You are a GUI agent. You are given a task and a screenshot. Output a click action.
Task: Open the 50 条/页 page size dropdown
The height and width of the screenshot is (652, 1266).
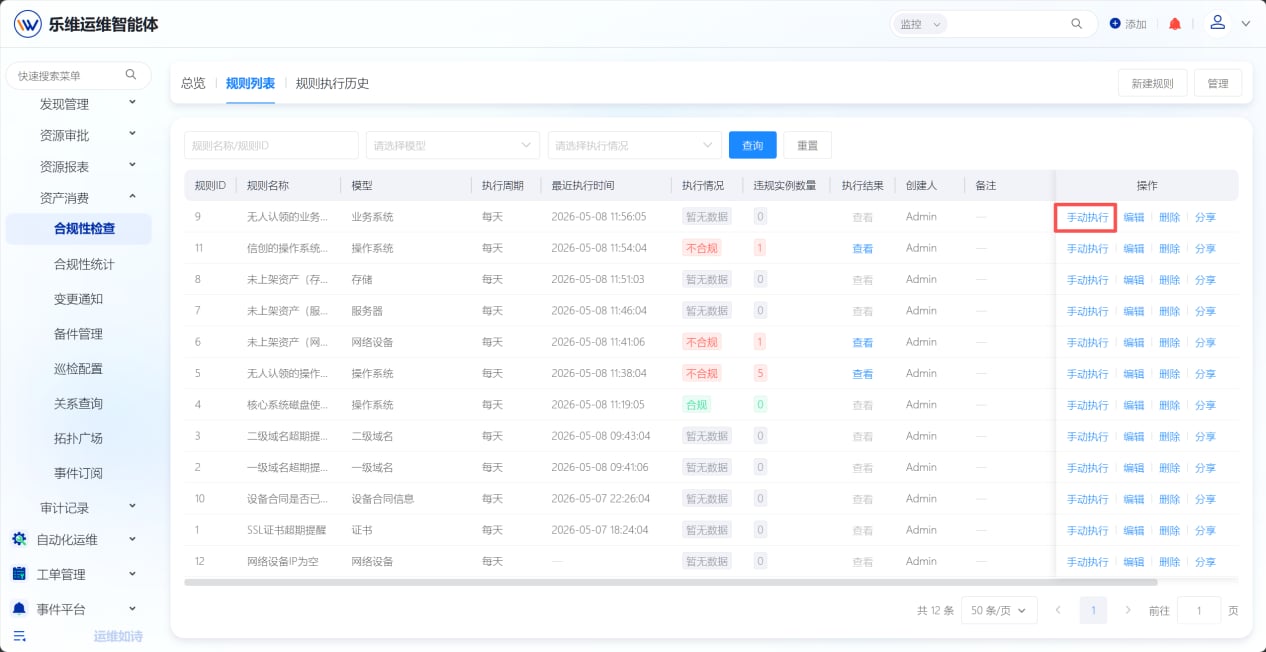(x=999, y=610)
